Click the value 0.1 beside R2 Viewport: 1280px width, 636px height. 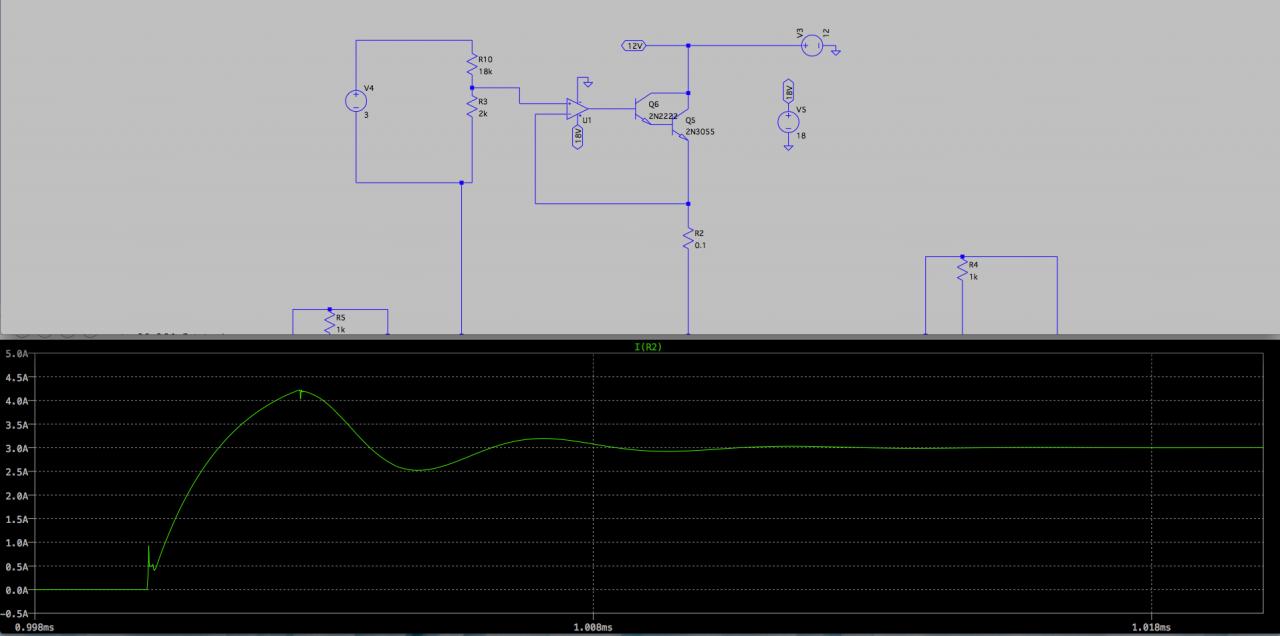[700, 245]
